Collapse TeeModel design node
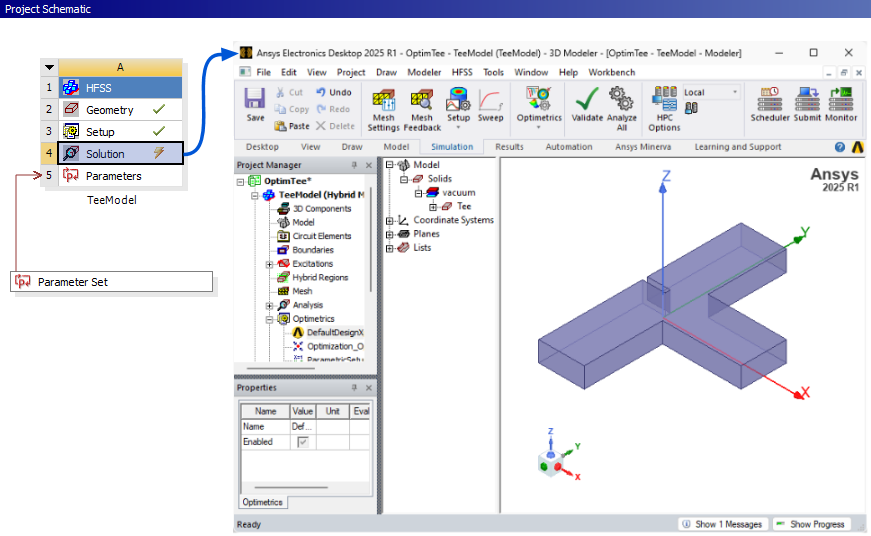Viewport: 871px width, 536px height. (255, 196)
